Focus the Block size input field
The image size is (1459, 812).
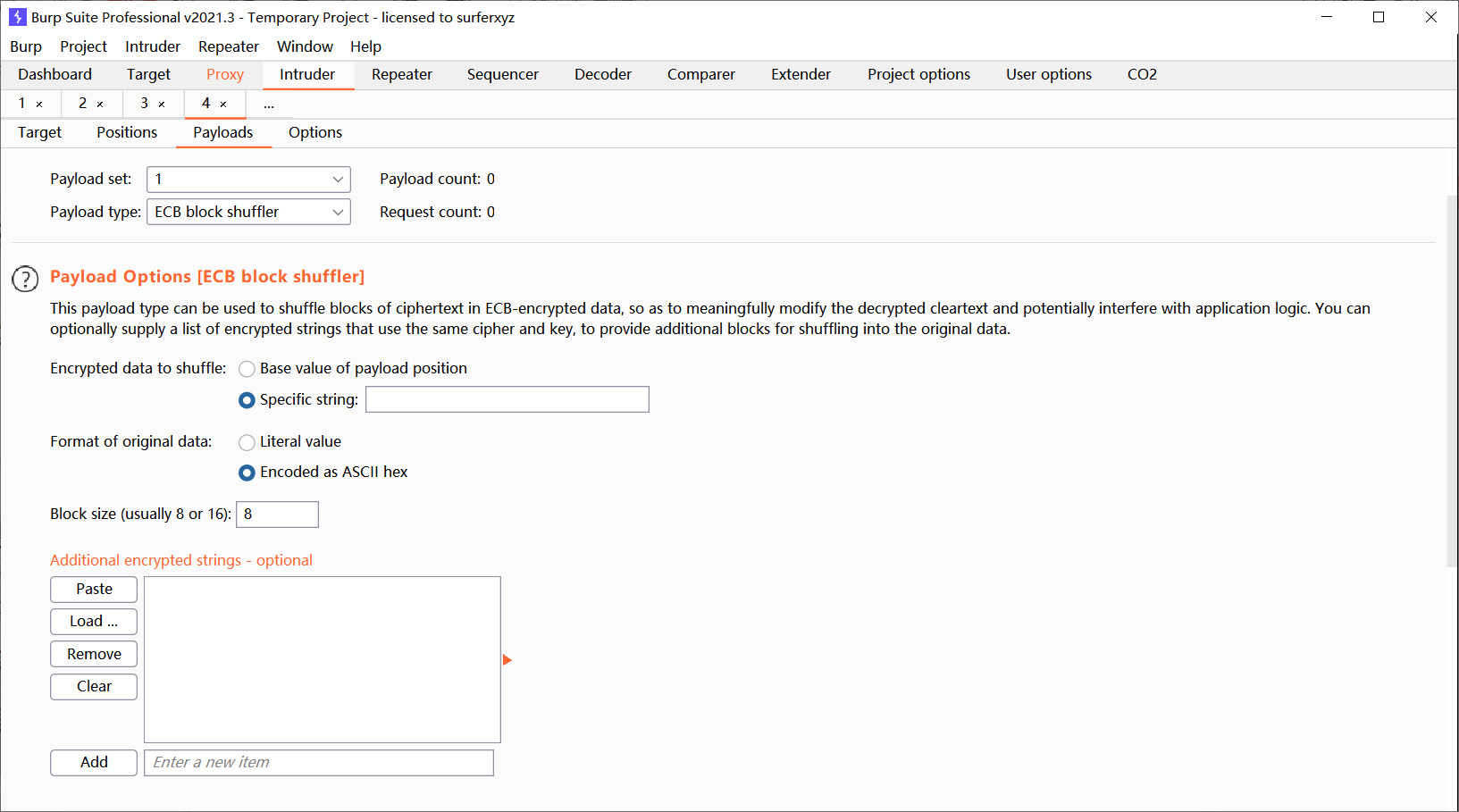click(x=277, y=515)
